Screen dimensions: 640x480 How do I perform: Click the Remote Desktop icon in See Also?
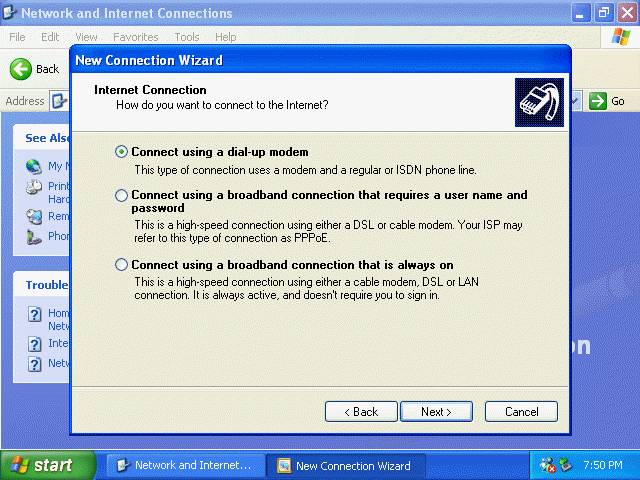pyautogui.click(x=34, y=216)
